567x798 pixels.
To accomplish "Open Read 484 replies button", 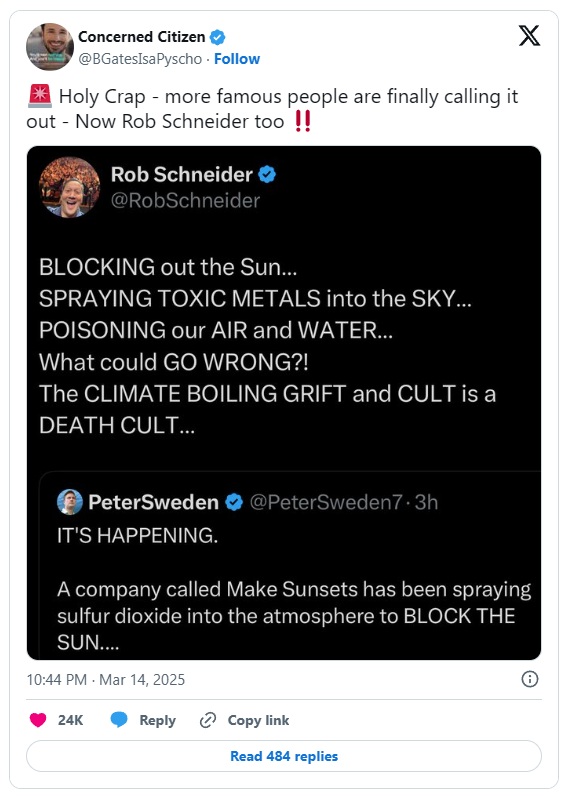I will pos(284,756).
